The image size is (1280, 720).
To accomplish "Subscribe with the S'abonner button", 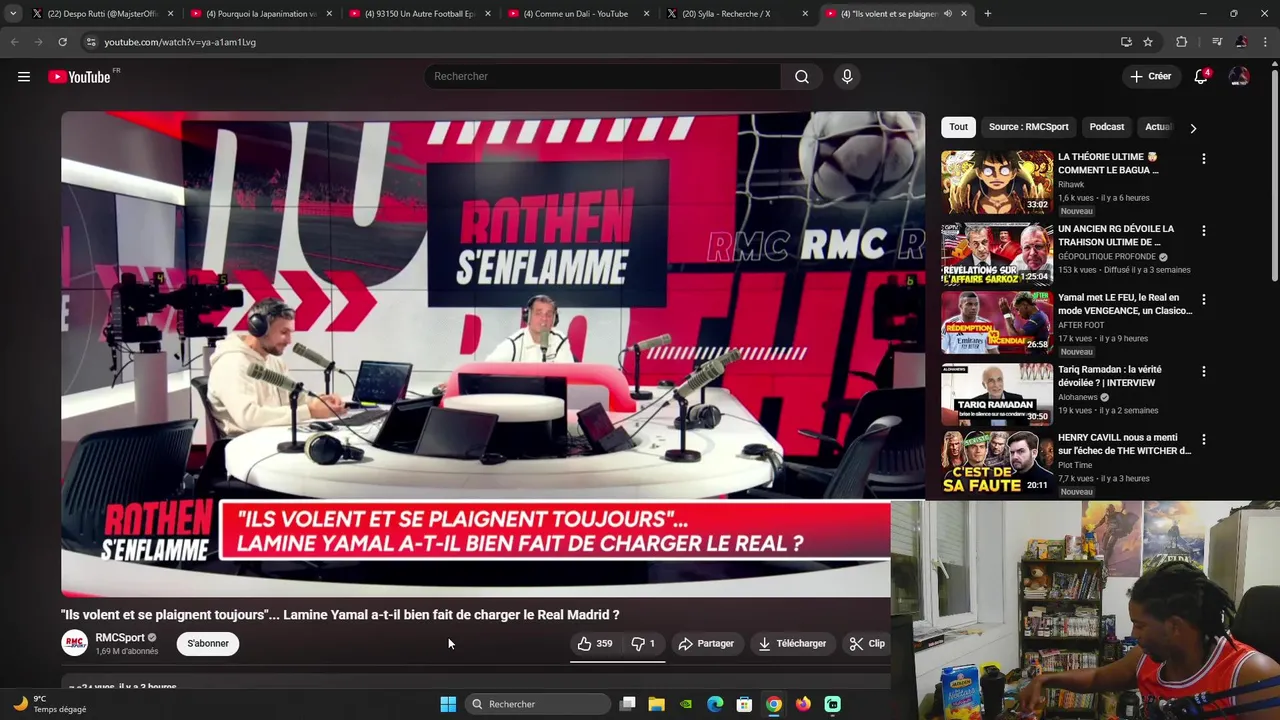I will 208,644.
